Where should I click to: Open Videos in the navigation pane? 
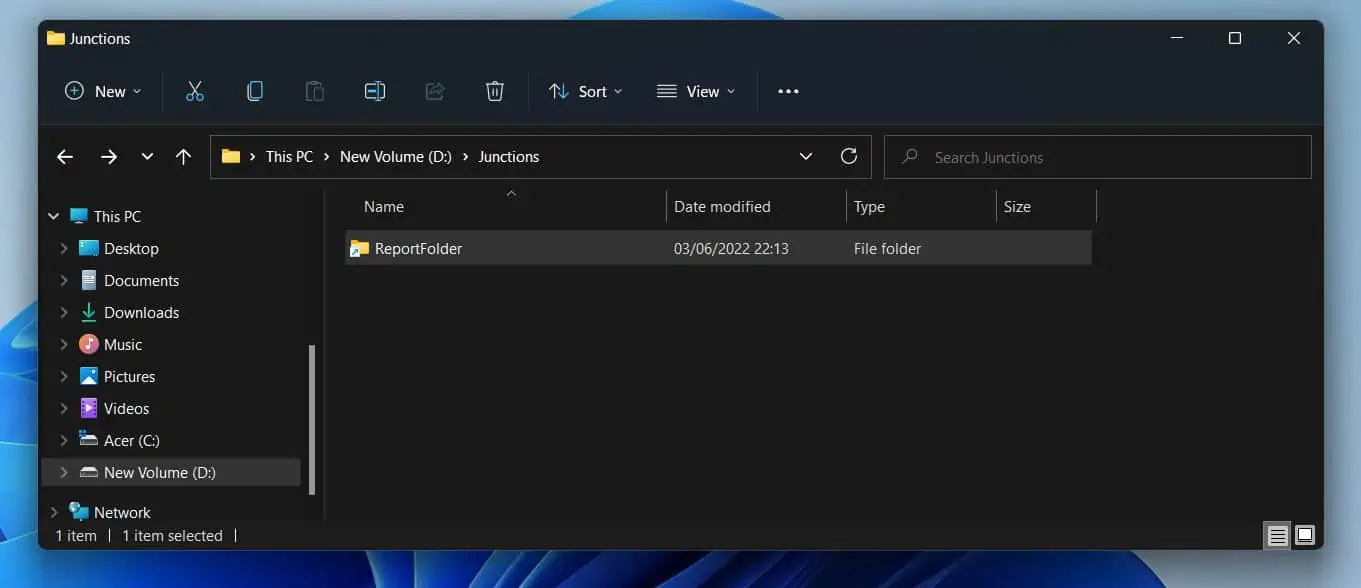[126, 408]
